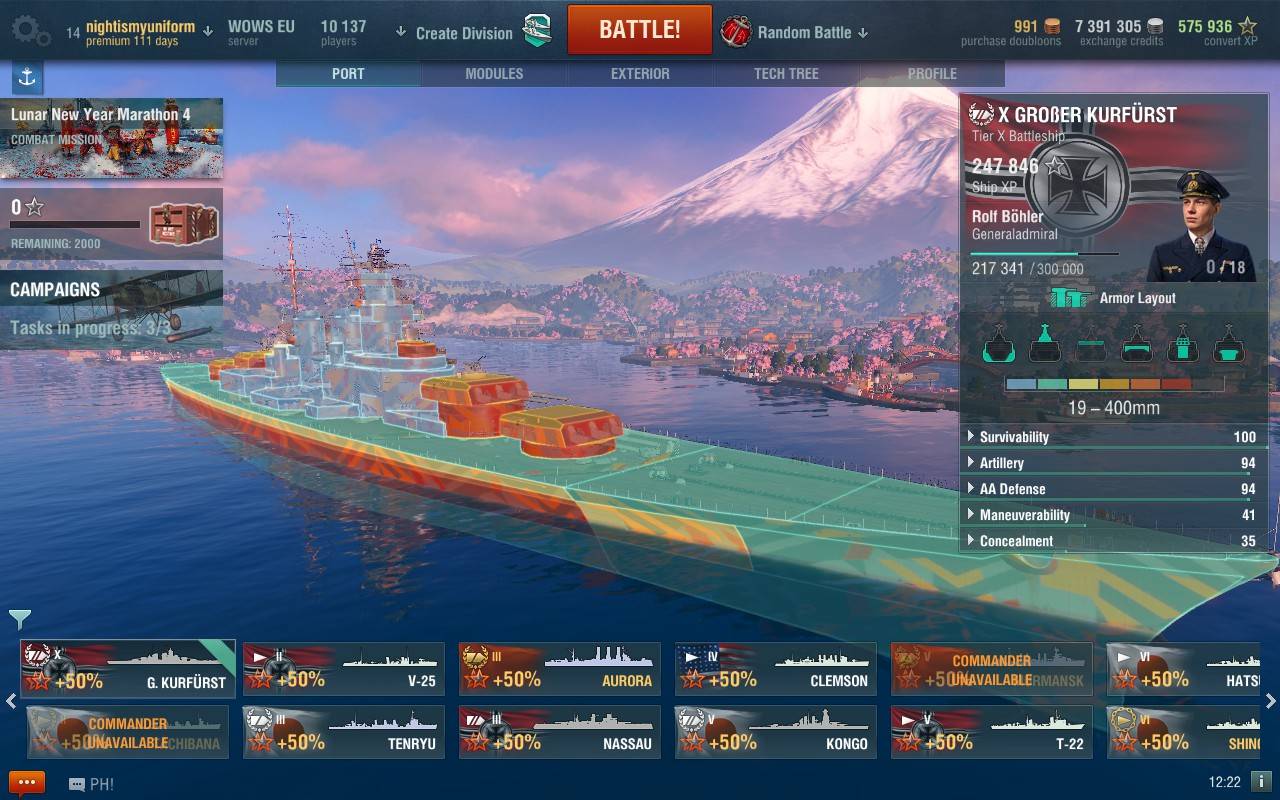Open the container crate icon
This screenshot has height=800, width=1280.
[177, 223]
